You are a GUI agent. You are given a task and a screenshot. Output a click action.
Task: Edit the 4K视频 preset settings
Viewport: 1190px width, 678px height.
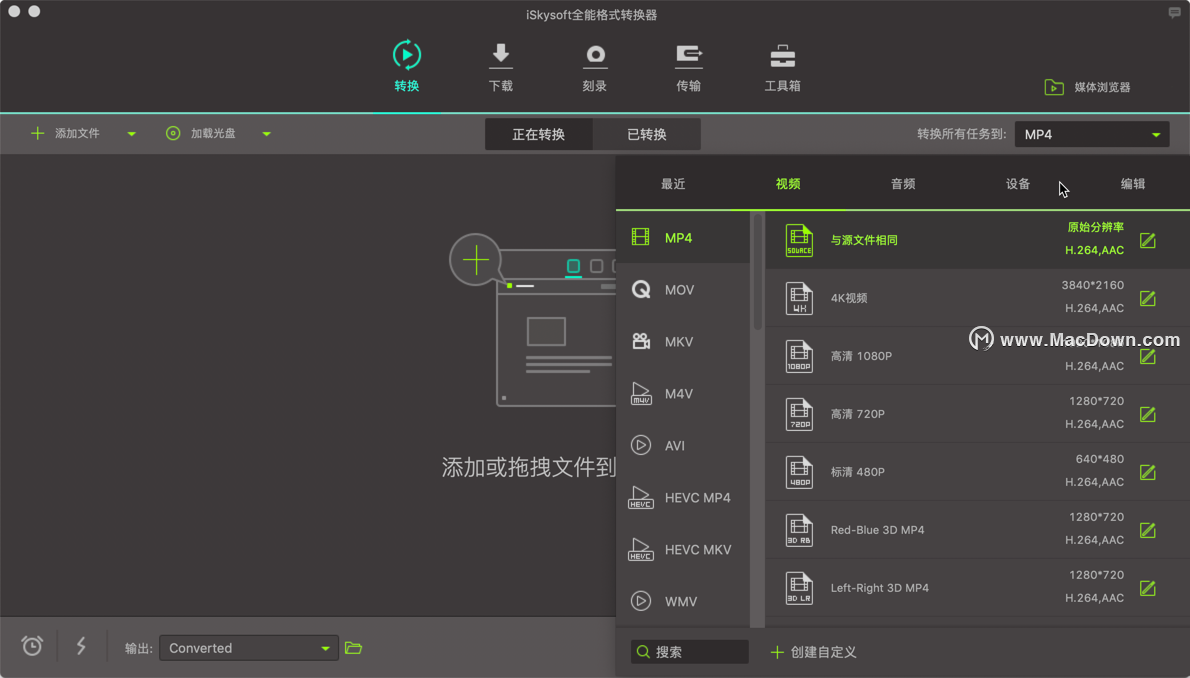1148,298
